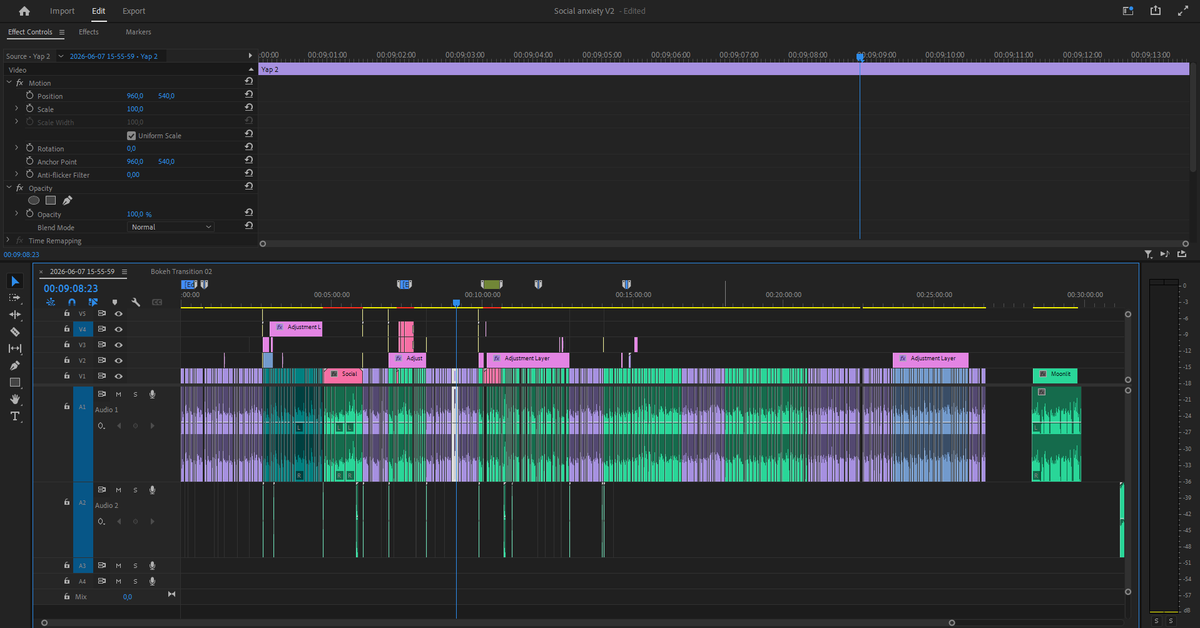Open the Markers panel tab
The height and width of the screenshot is (628, 1200).
pyautogui.click(x=139, y=32)
